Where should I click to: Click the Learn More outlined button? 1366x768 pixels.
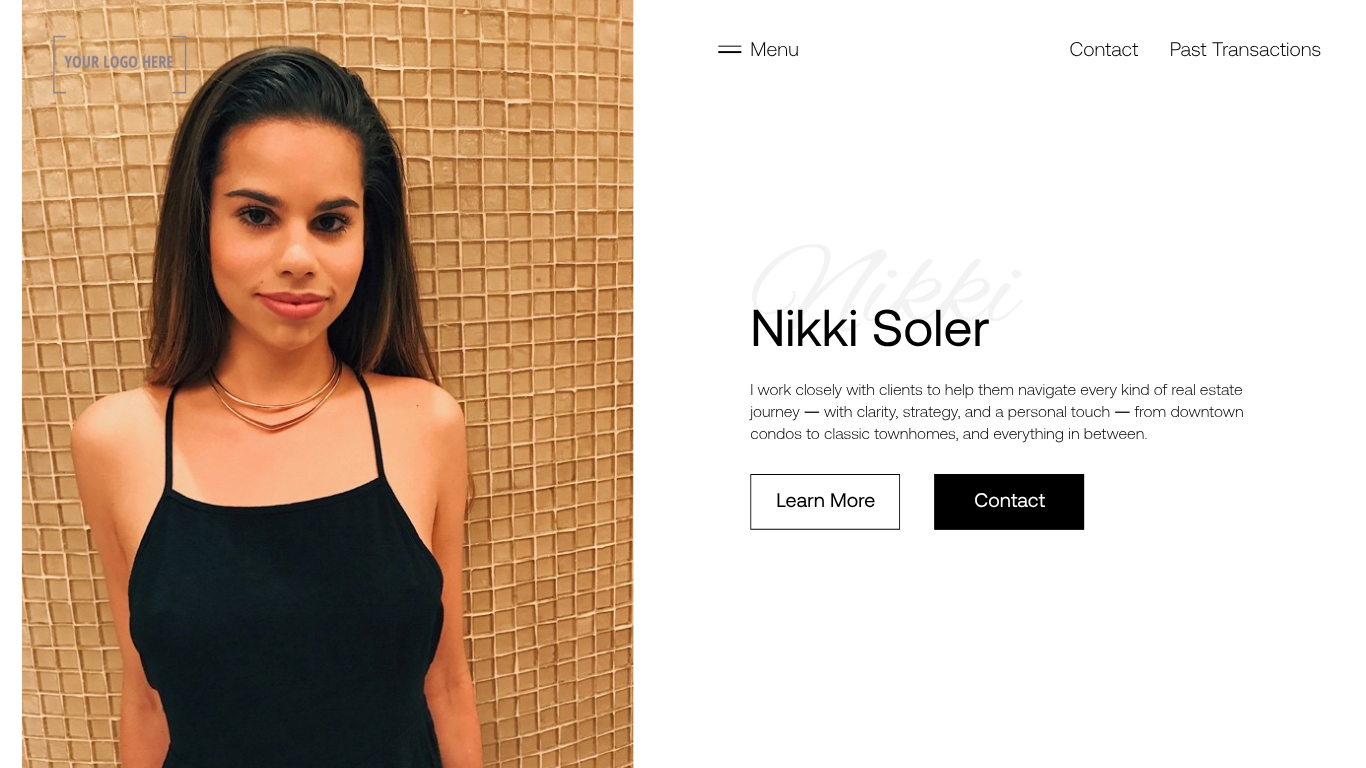[825, 501]
